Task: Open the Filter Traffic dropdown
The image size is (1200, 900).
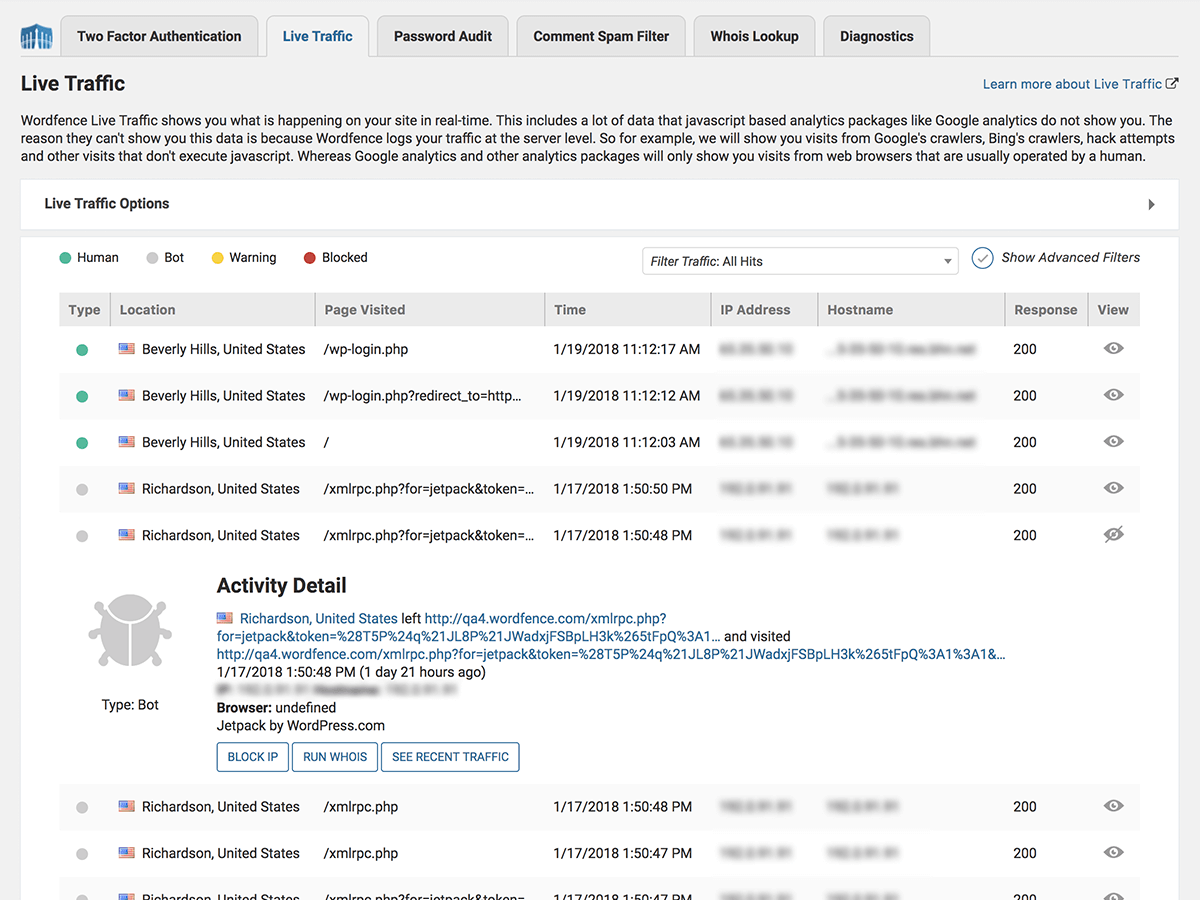Action: (x=799, y=261)
